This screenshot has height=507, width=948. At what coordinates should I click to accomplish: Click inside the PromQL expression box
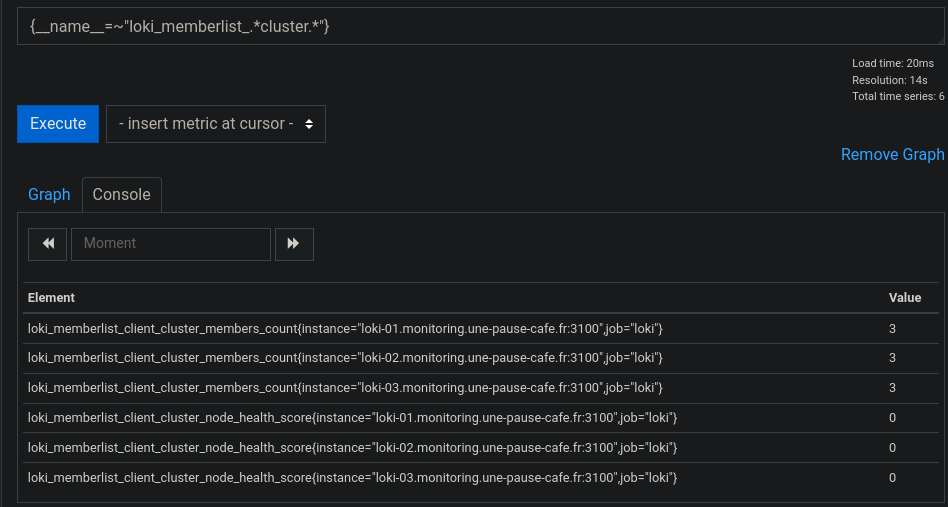click(481, 26)
